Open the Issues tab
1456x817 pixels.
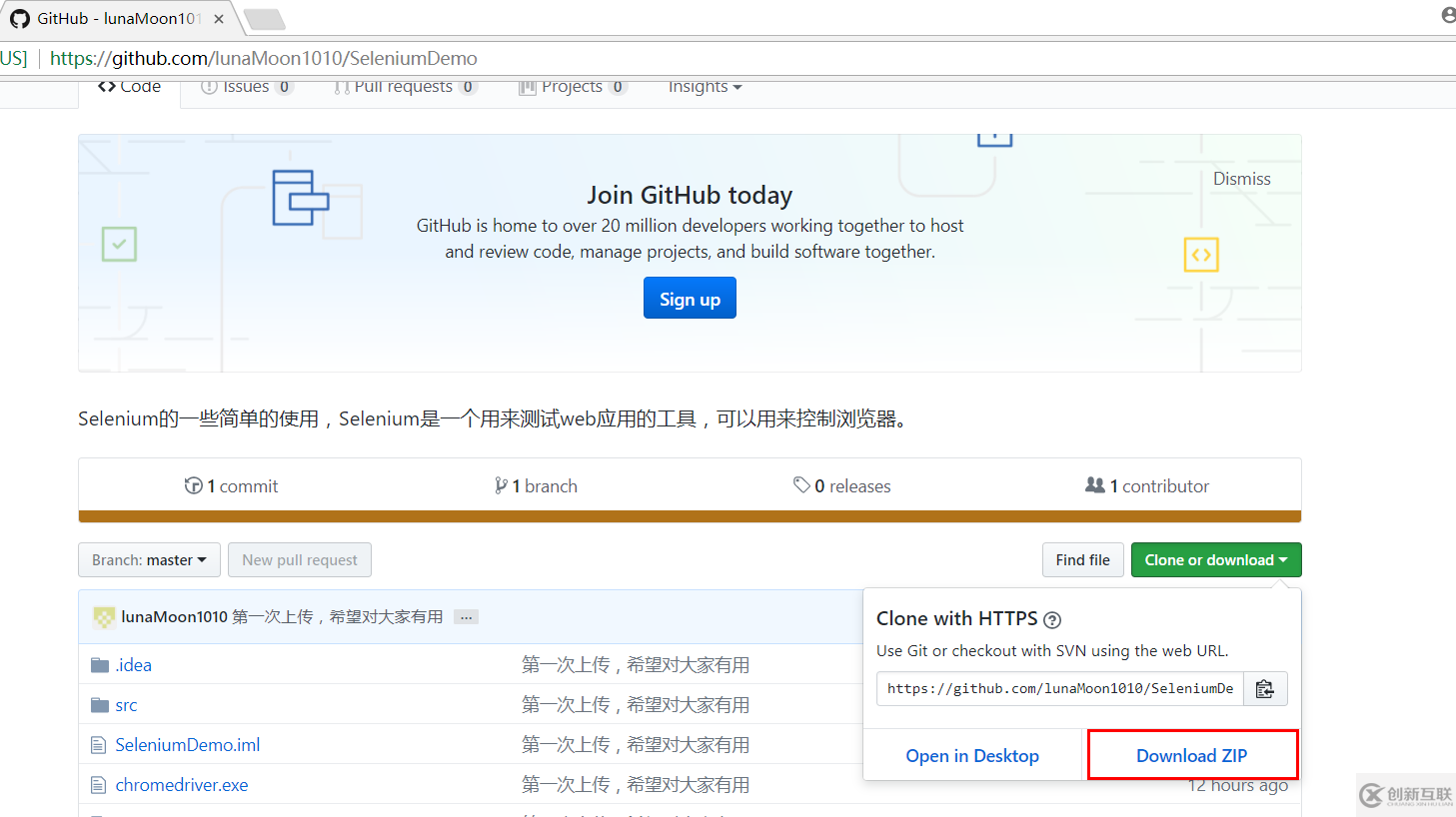tap(246, 87)
